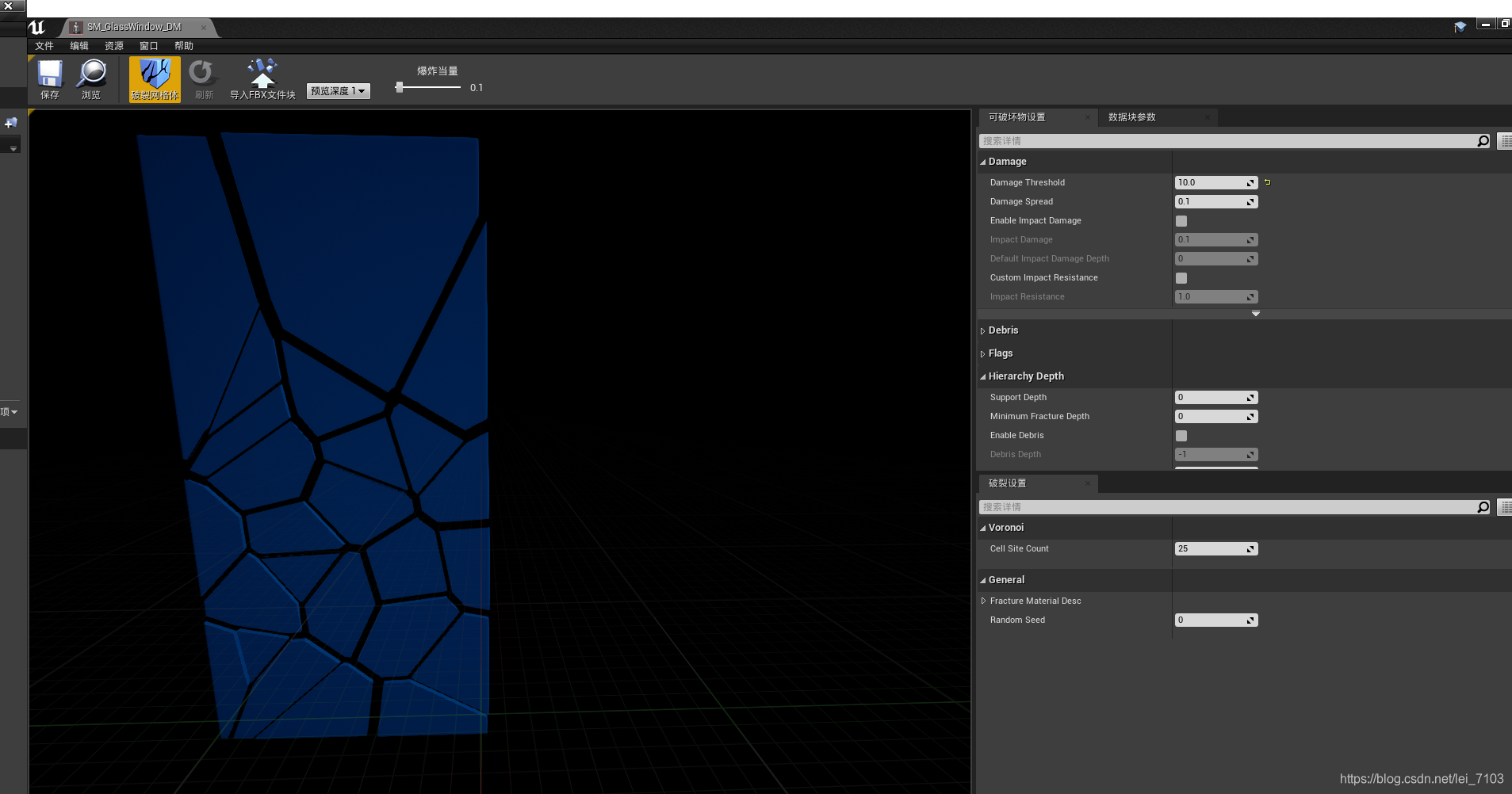
Task: Open the 窗口 menu
Action: click(149, 46)
